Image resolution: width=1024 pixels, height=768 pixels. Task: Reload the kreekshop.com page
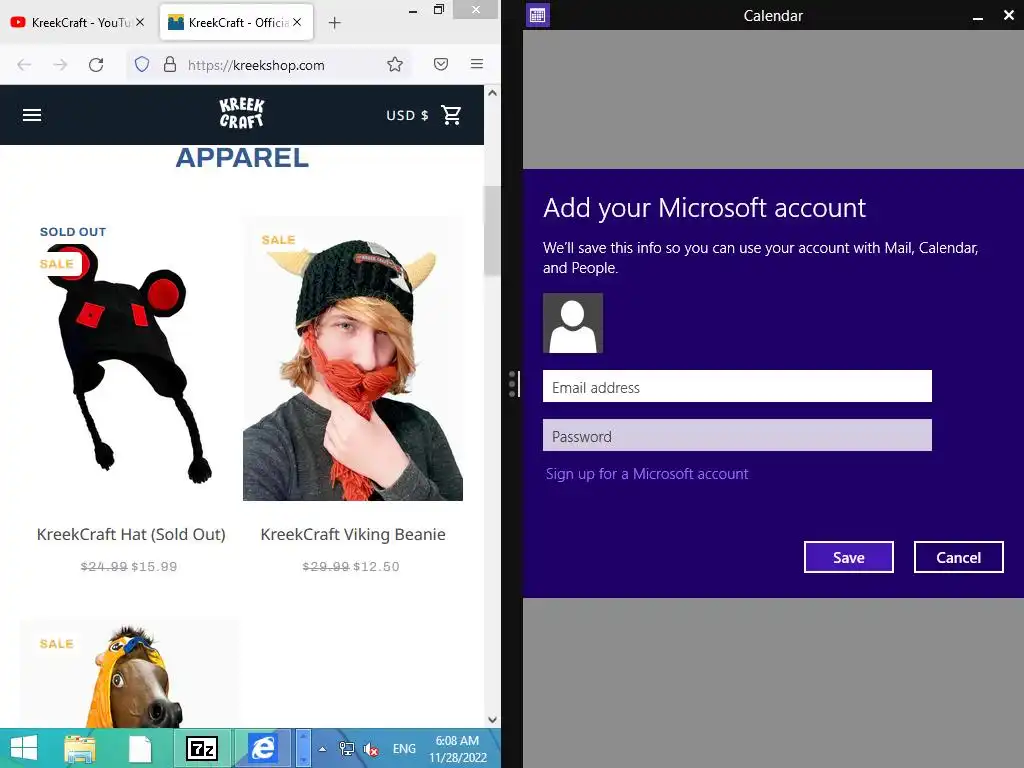click(96, 65)
